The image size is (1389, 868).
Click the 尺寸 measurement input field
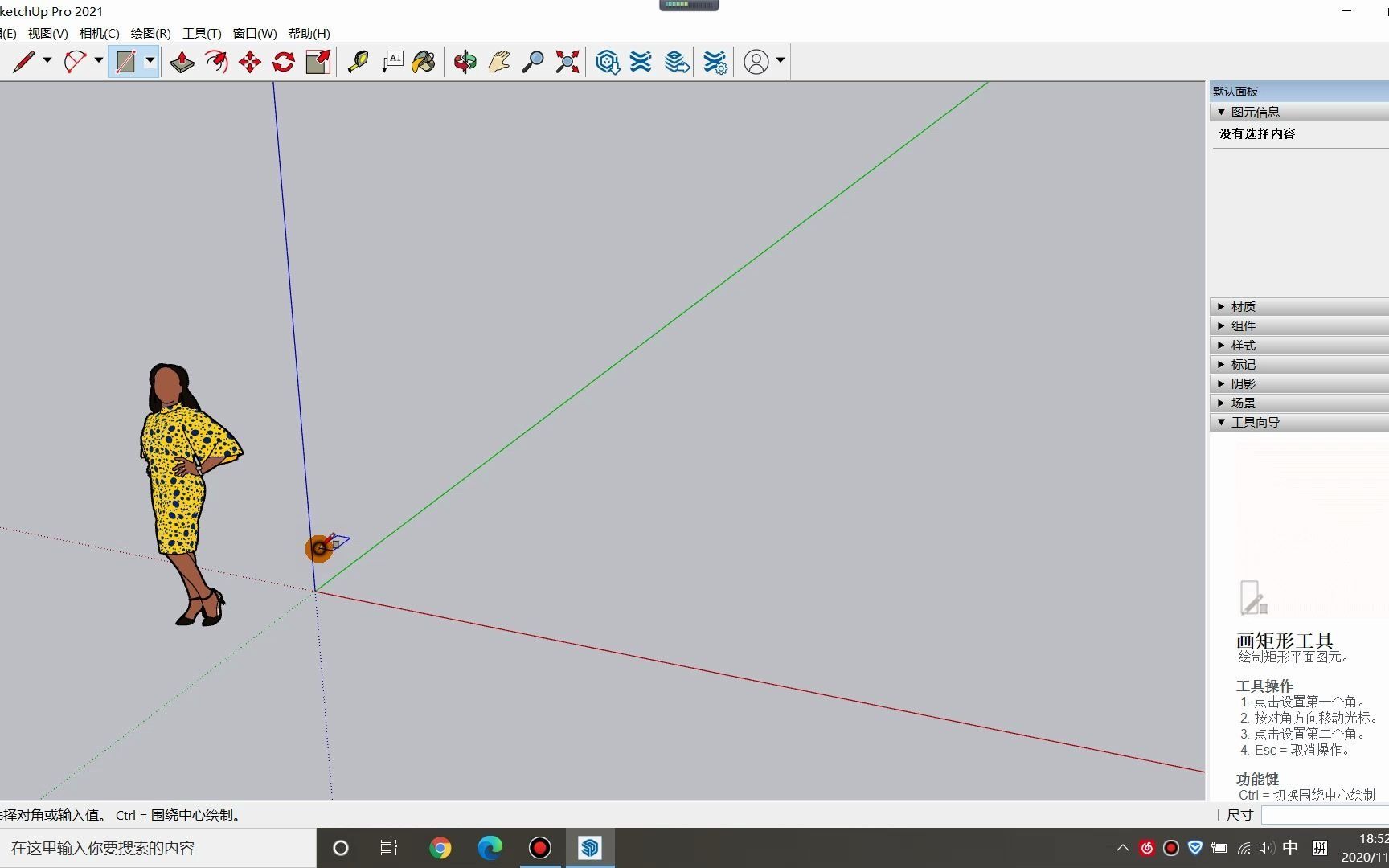click(1322, 815)
